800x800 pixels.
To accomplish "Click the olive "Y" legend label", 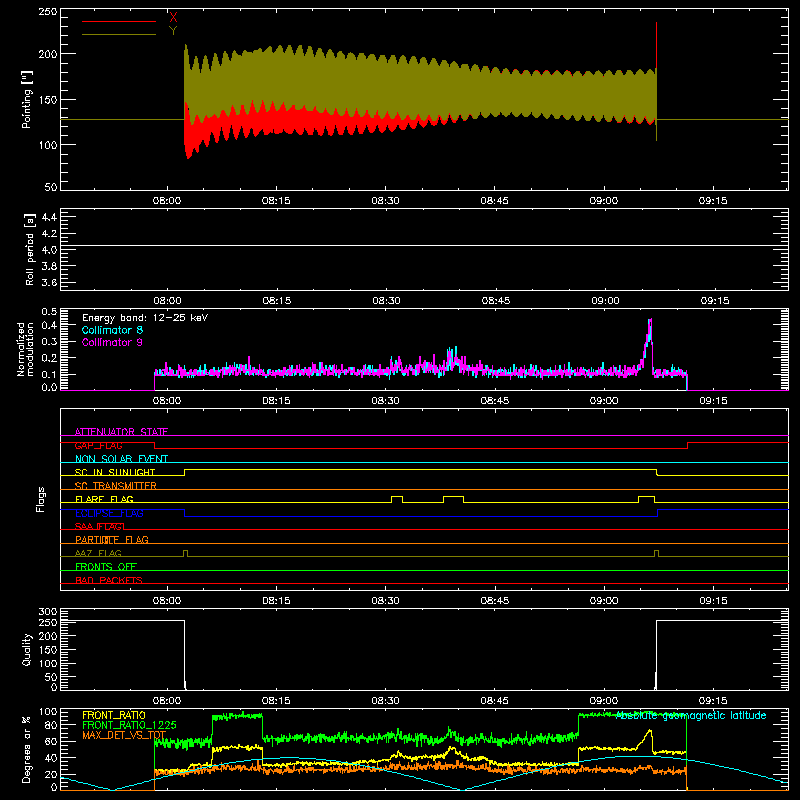I will pos(173,31).
